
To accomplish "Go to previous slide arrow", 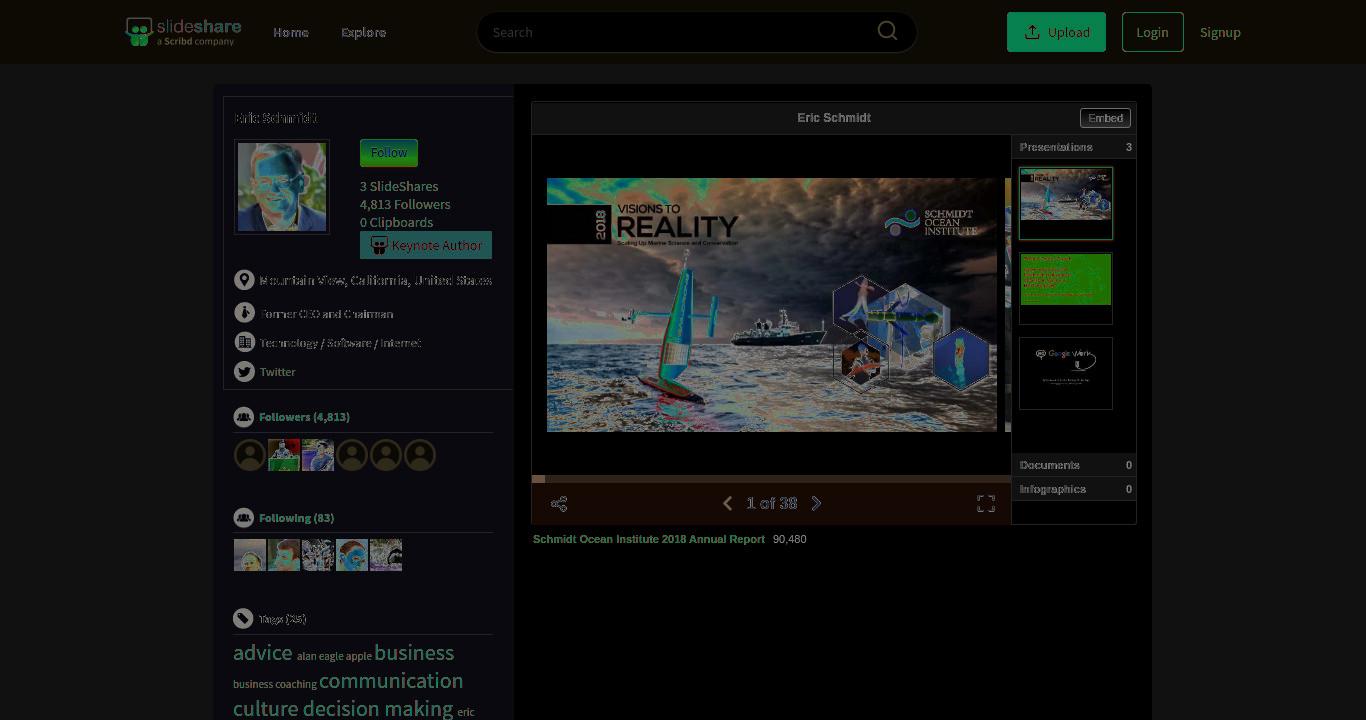I will 727,503.
